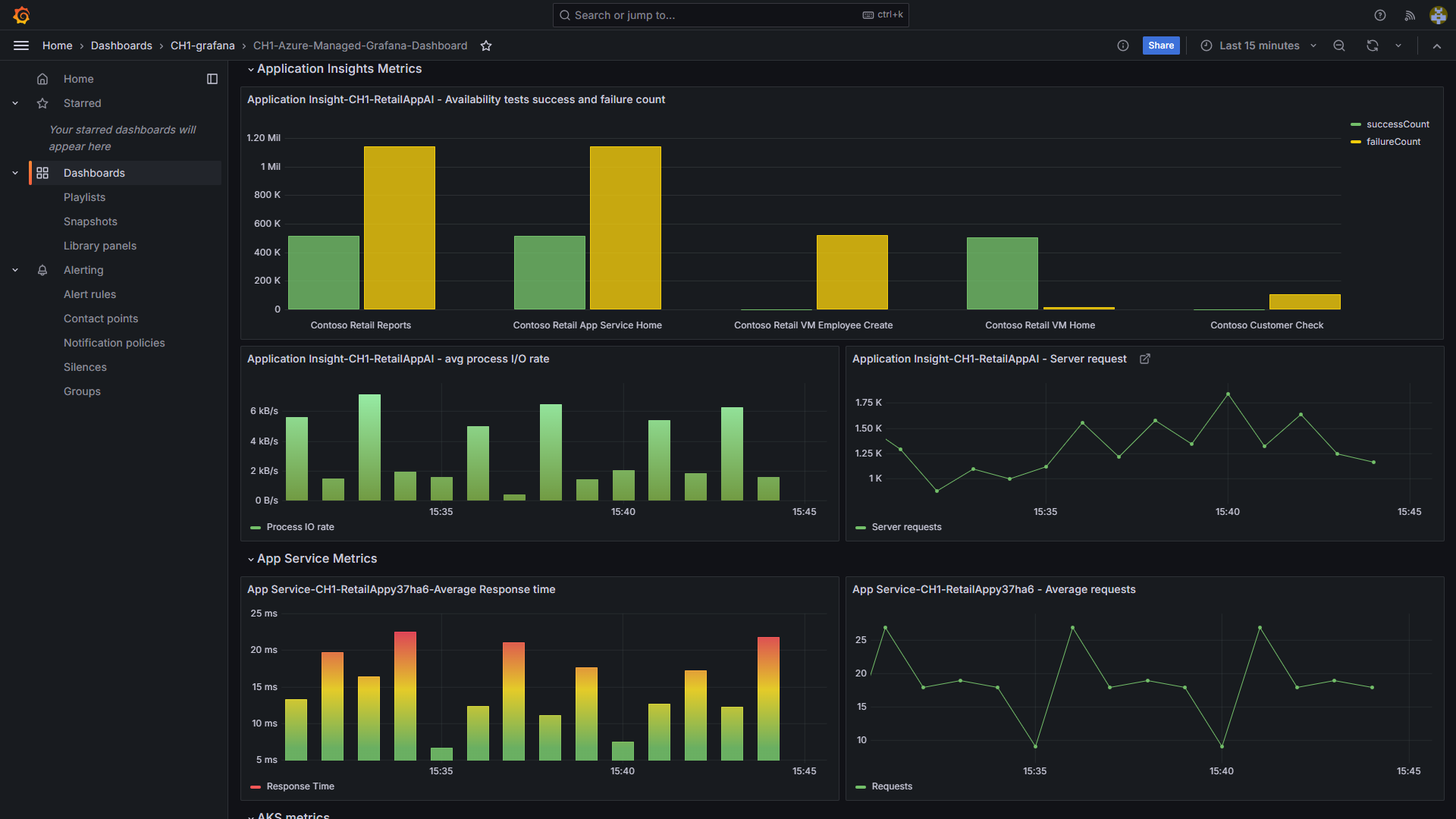1456x819 pixels.
Task: Click the Grafana logo
Action: 22,15
